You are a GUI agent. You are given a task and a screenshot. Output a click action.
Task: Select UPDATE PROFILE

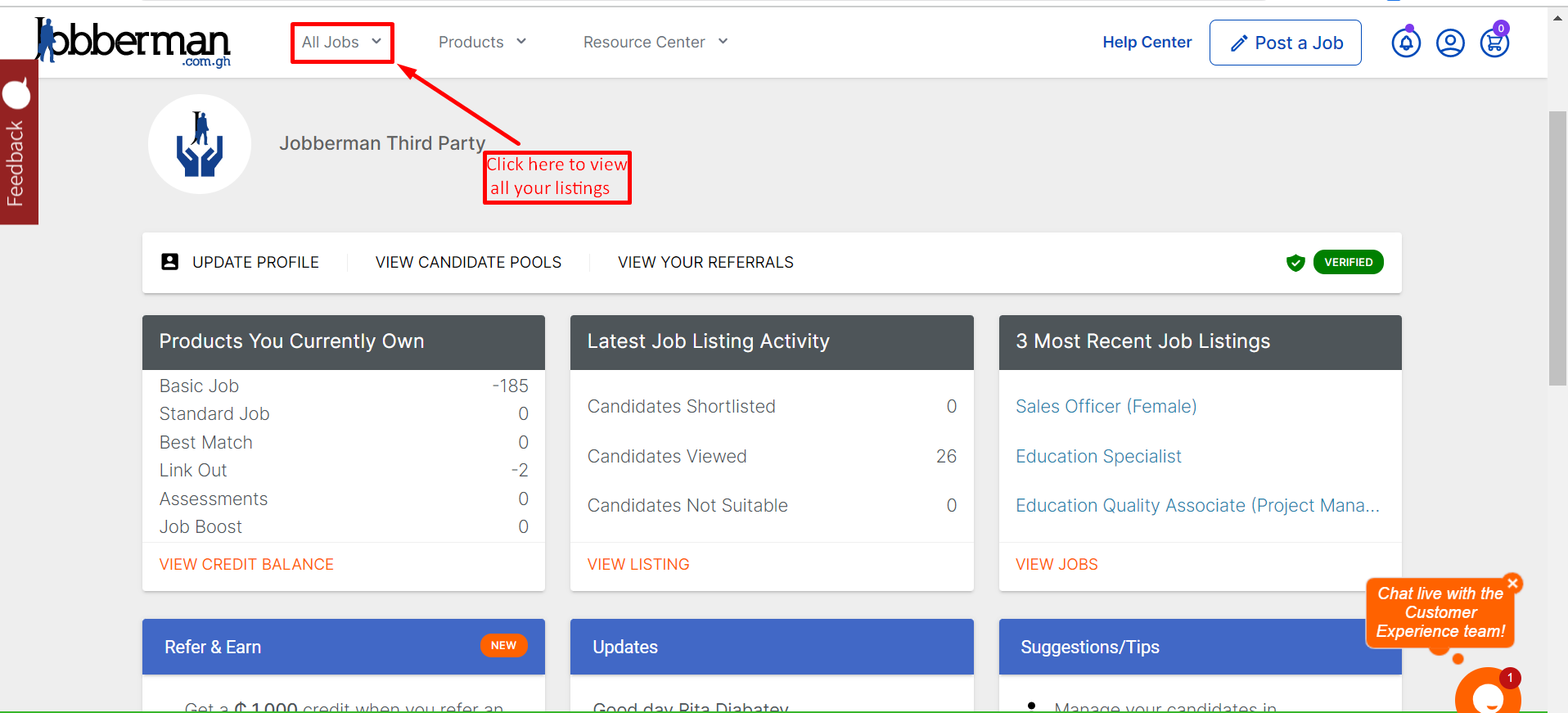[255, 262]
